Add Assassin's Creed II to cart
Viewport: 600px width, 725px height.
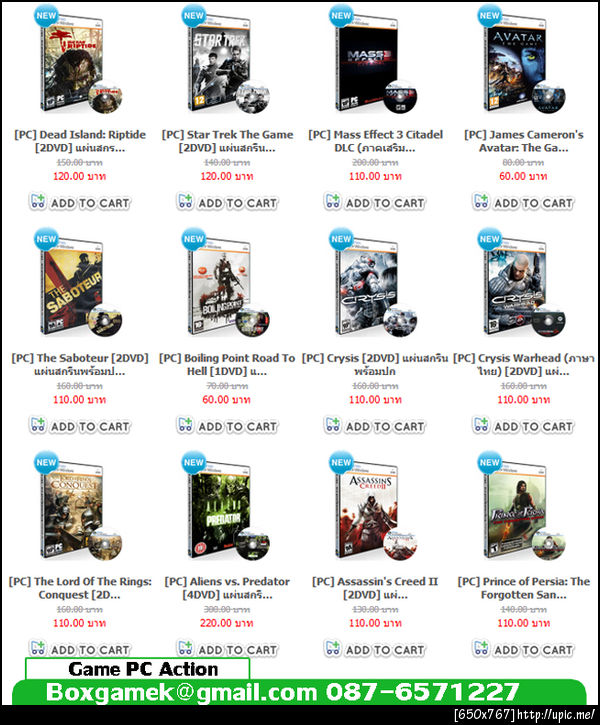[374, 649]
